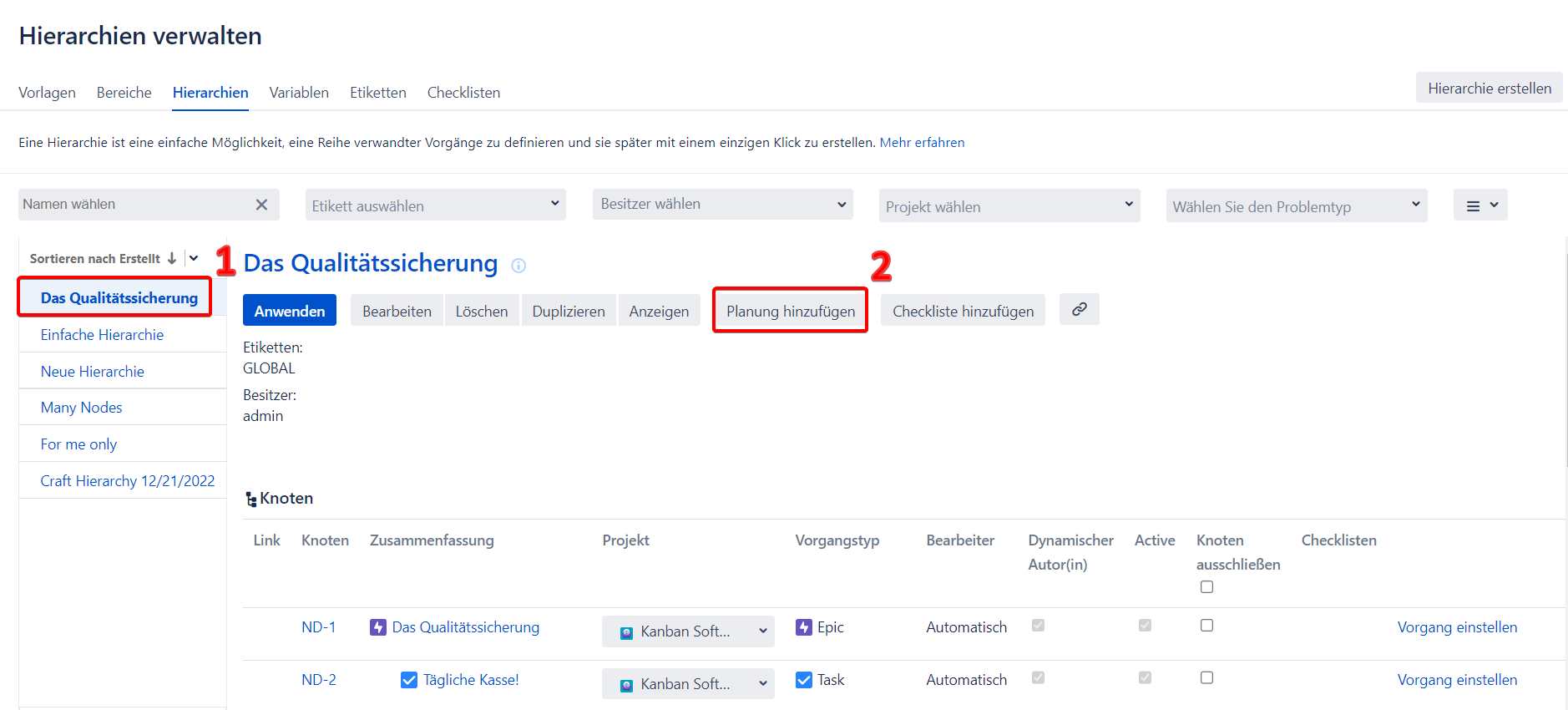
Task: Click the copy link icon button
Action: tap(1079, 309)
